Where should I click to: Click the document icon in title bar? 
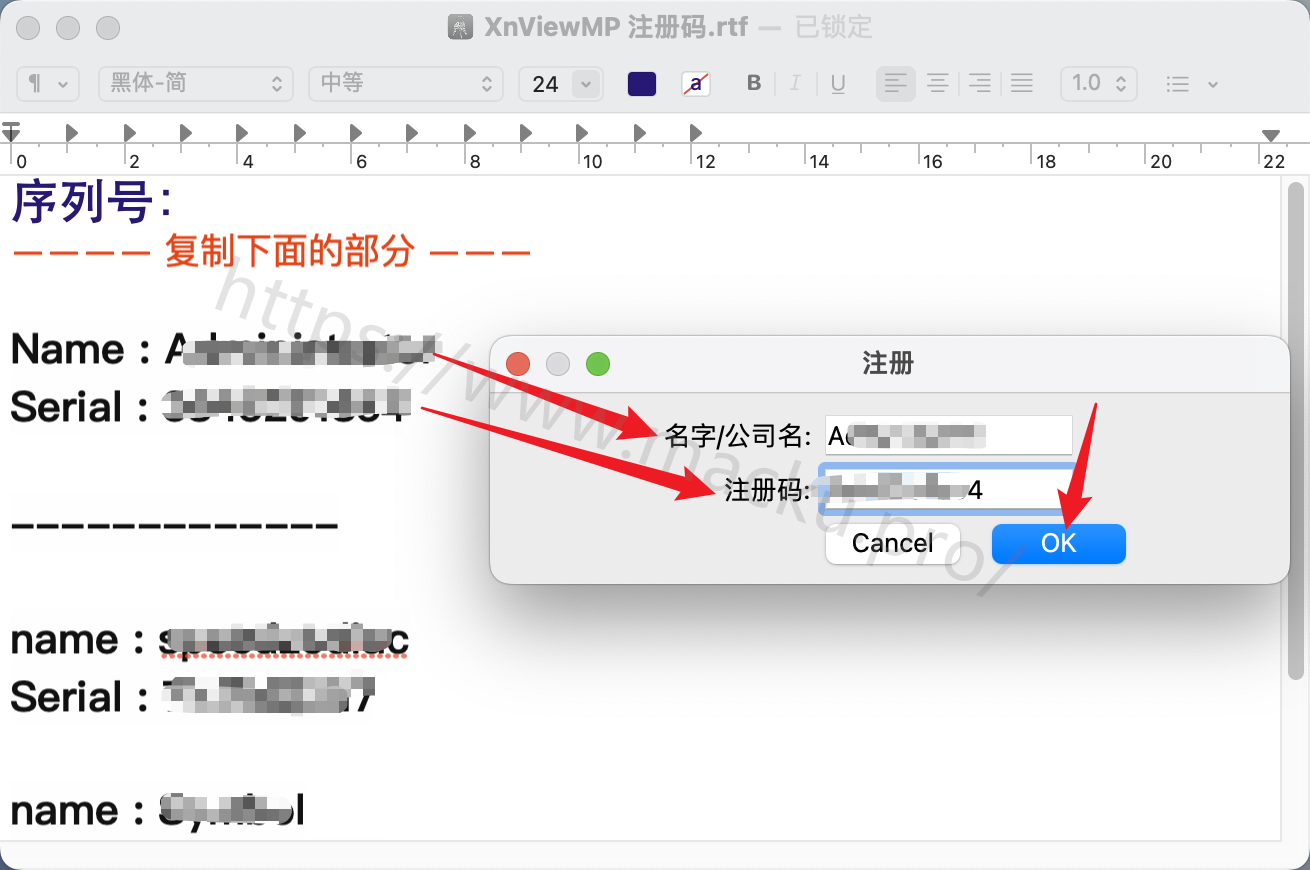[x=459, y=27]
